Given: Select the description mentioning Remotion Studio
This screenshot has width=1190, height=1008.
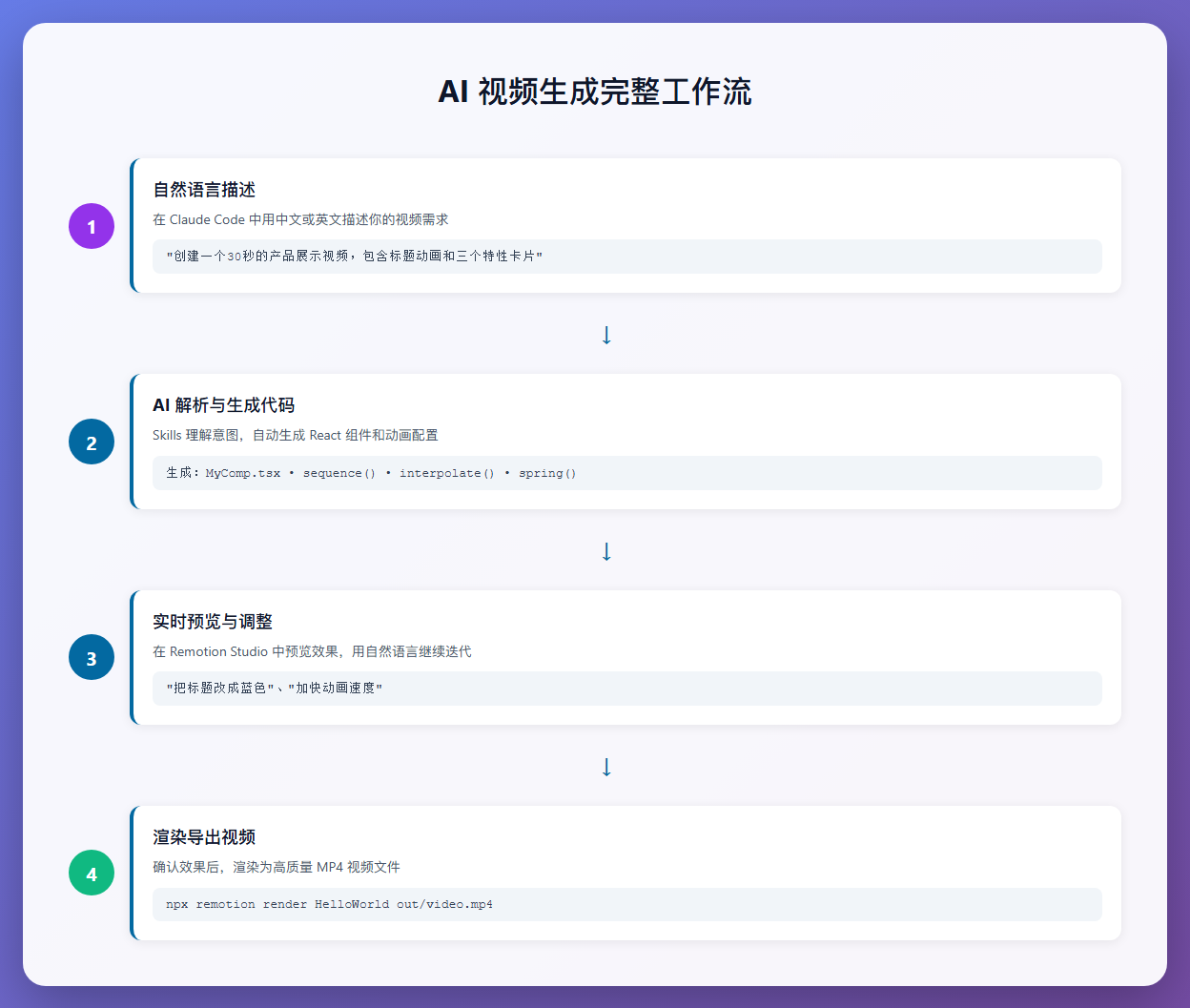Looking at the screenshot, I should (x=312, y=651).
